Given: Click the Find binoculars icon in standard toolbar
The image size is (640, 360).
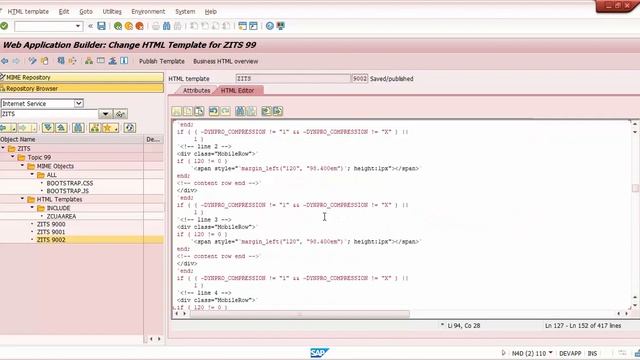Looking at the screenshot, I should tap(167, 26).
